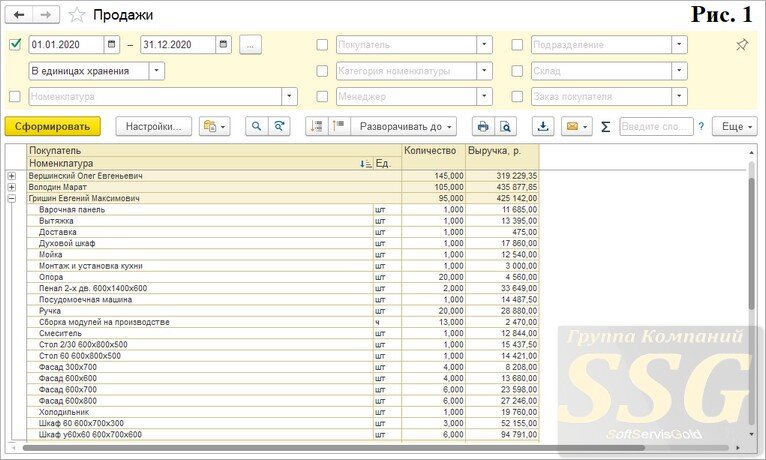Enable the Категория номенклатуры filter checkbox
Viewport: 766px width, 460px height.
click(x=322, y=71)
